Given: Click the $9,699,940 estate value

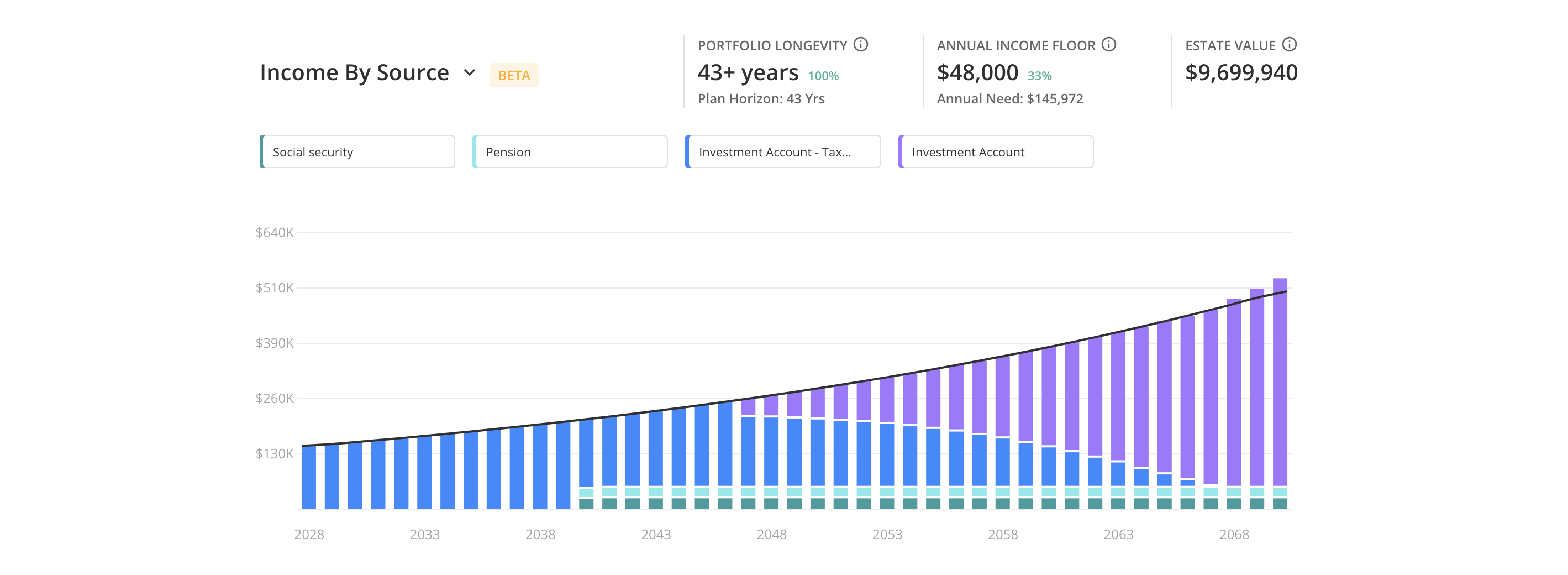Looking at the screenshot, I should (1241, 72).
